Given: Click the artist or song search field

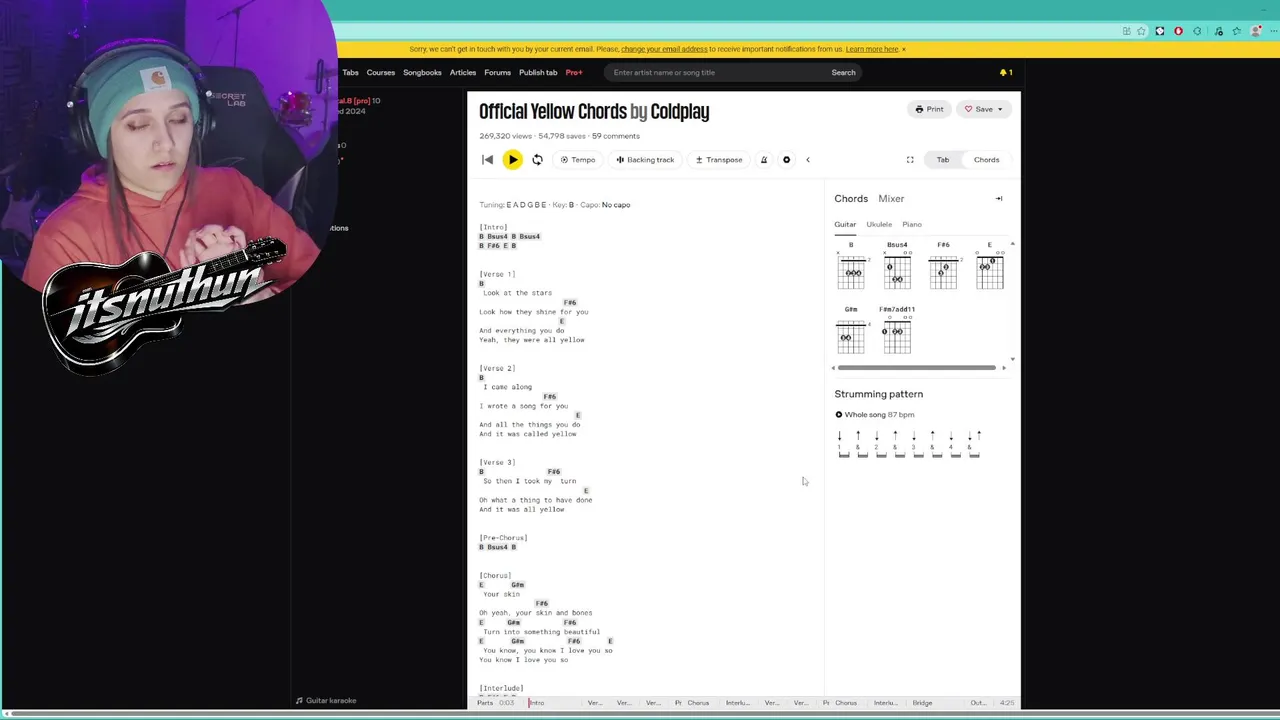Looking at the screenshot, I should click(x=716, y=72).
